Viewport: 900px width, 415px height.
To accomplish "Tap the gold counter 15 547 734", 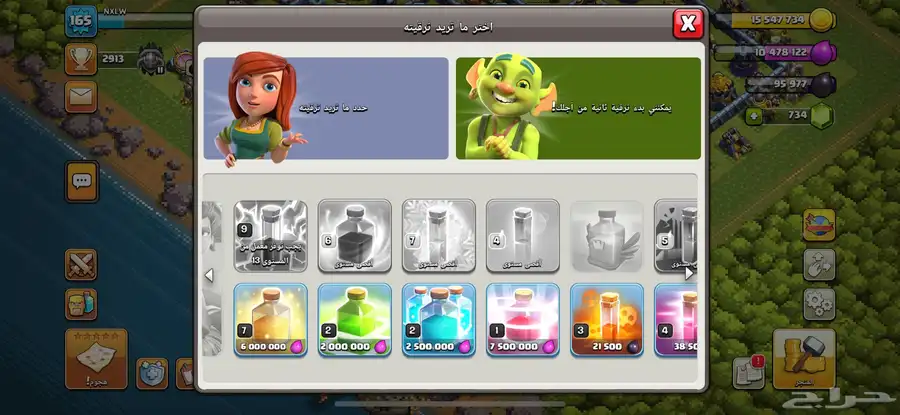I will tap(778, 20).
